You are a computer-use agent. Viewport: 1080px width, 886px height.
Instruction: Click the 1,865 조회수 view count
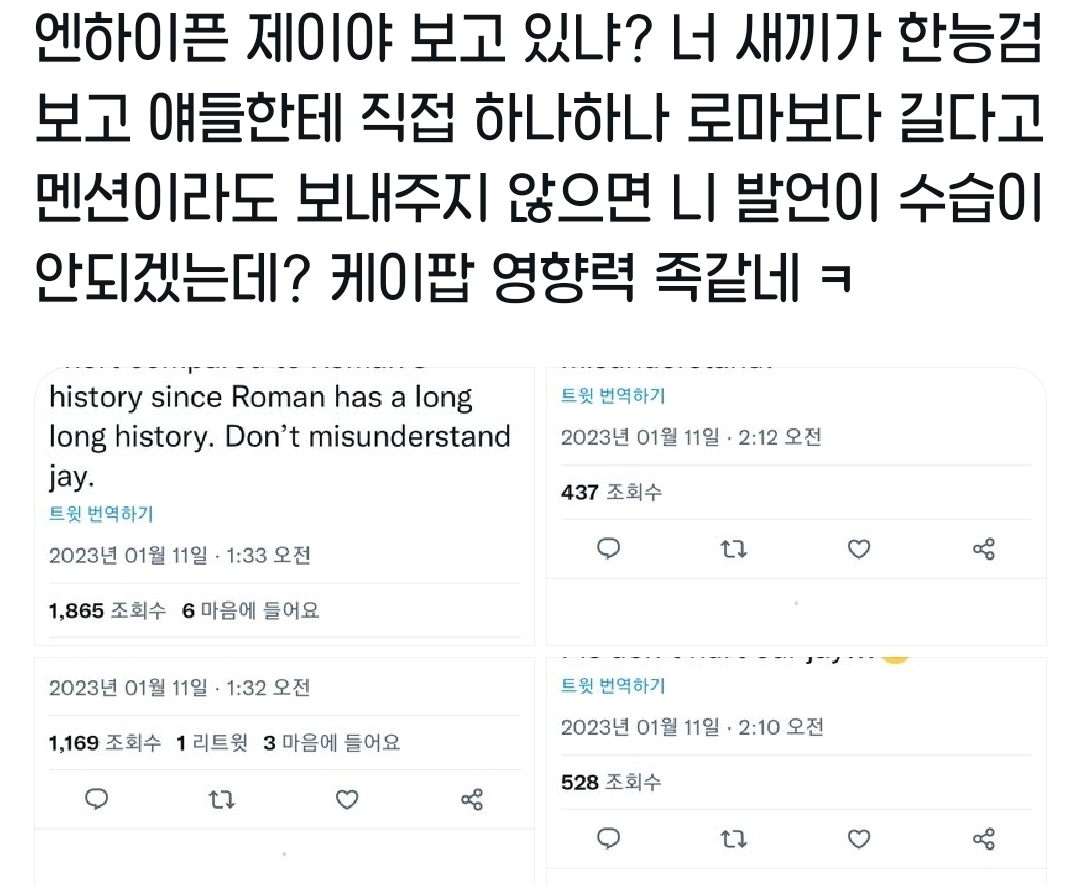coord(107,610)
